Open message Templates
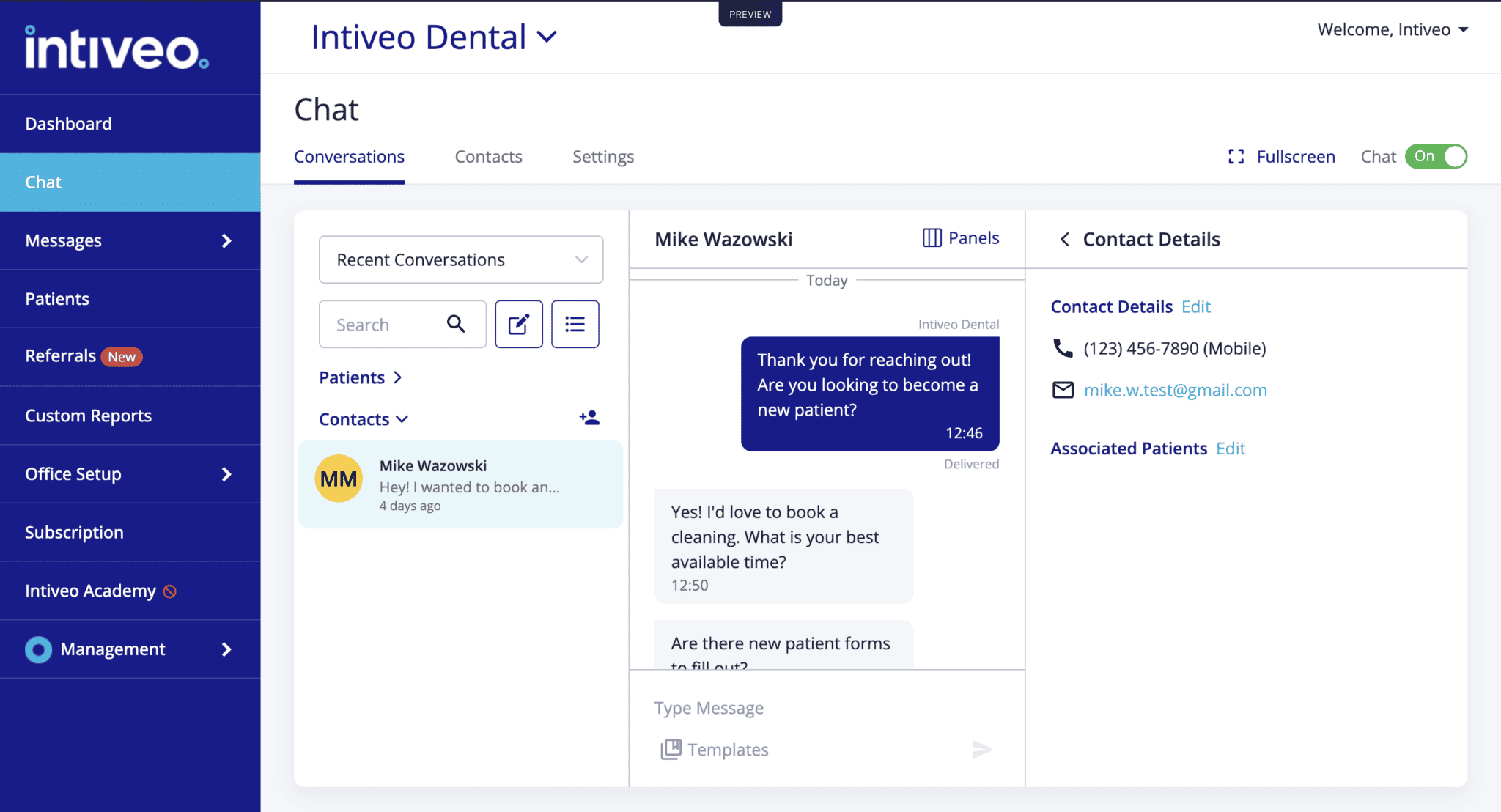 715,749
